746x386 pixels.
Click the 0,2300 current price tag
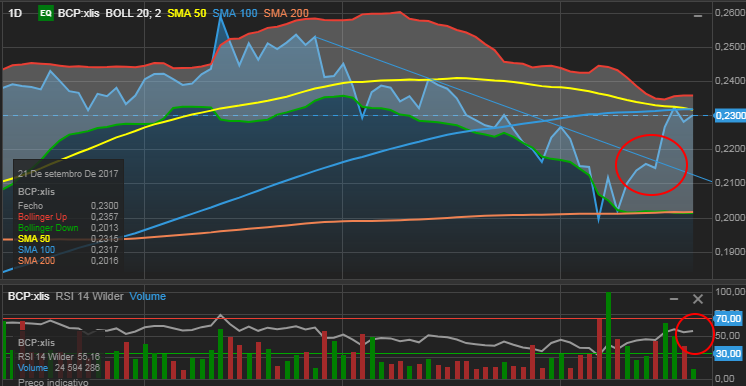click(729, 116)
